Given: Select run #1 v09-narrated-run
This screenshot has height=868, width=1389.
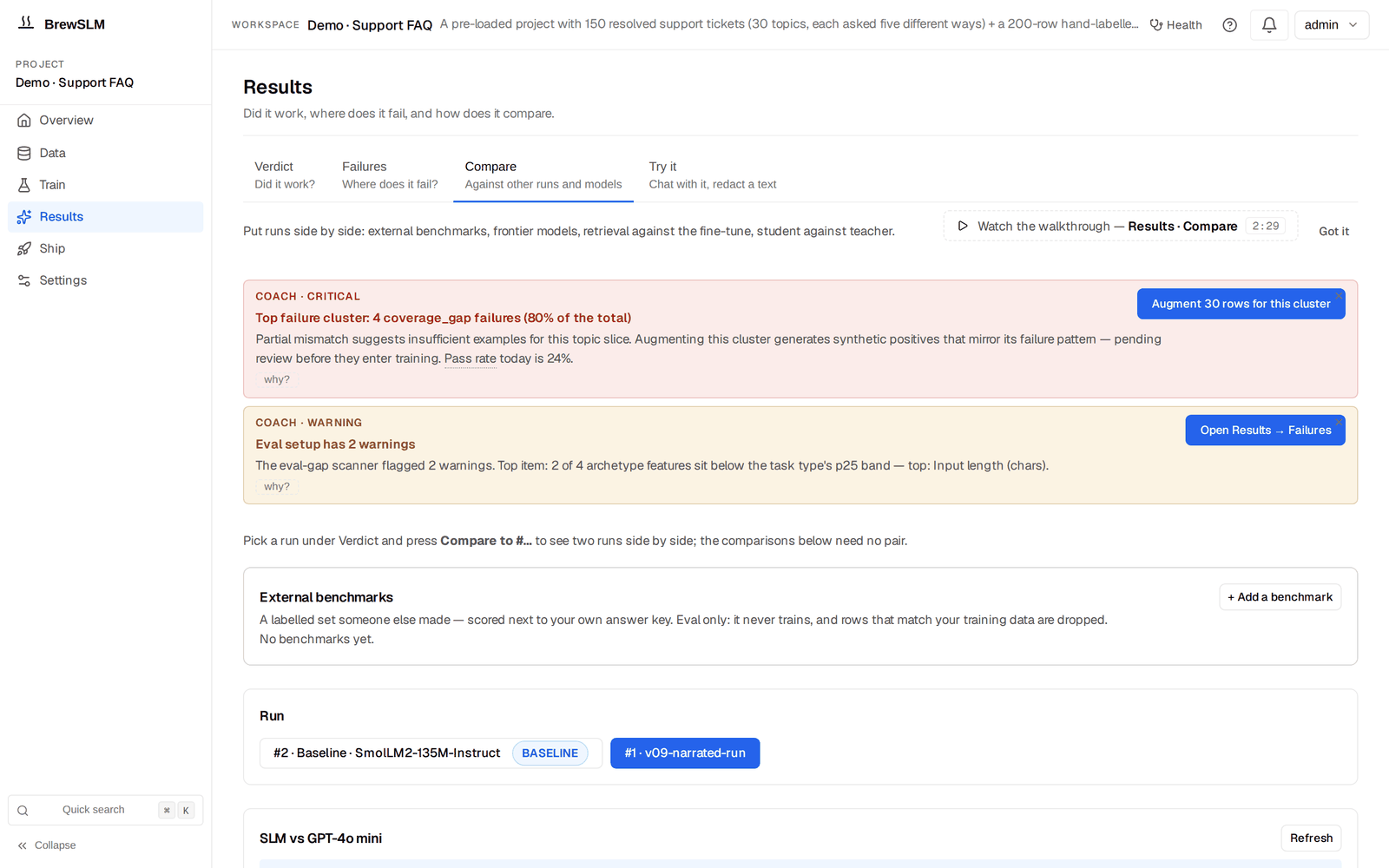Looking at the screenshot, I should click(685, 753).
